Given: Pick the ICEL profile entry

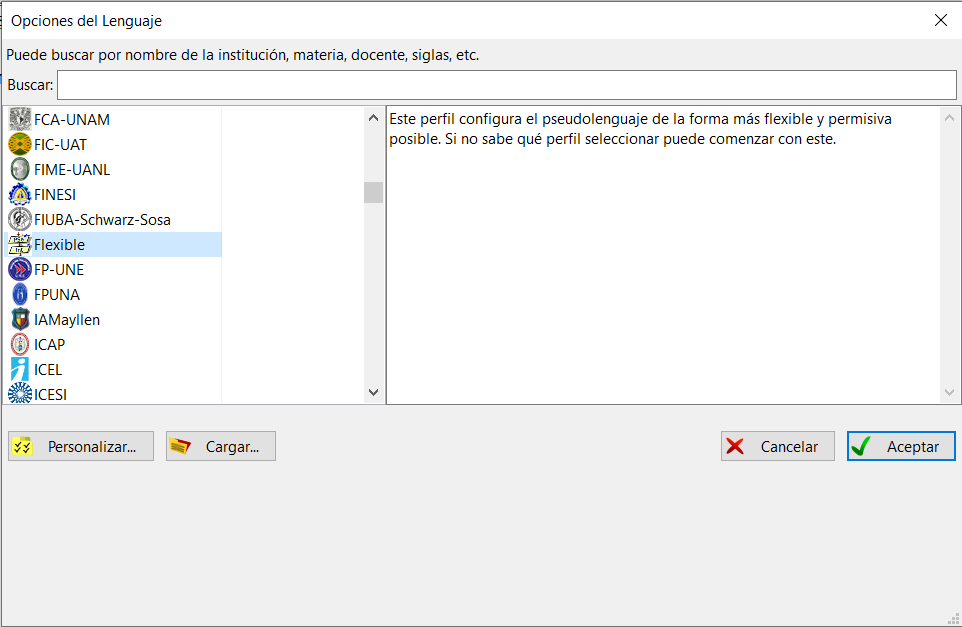Looking at the screenshot, I should (x=48, y=370).
